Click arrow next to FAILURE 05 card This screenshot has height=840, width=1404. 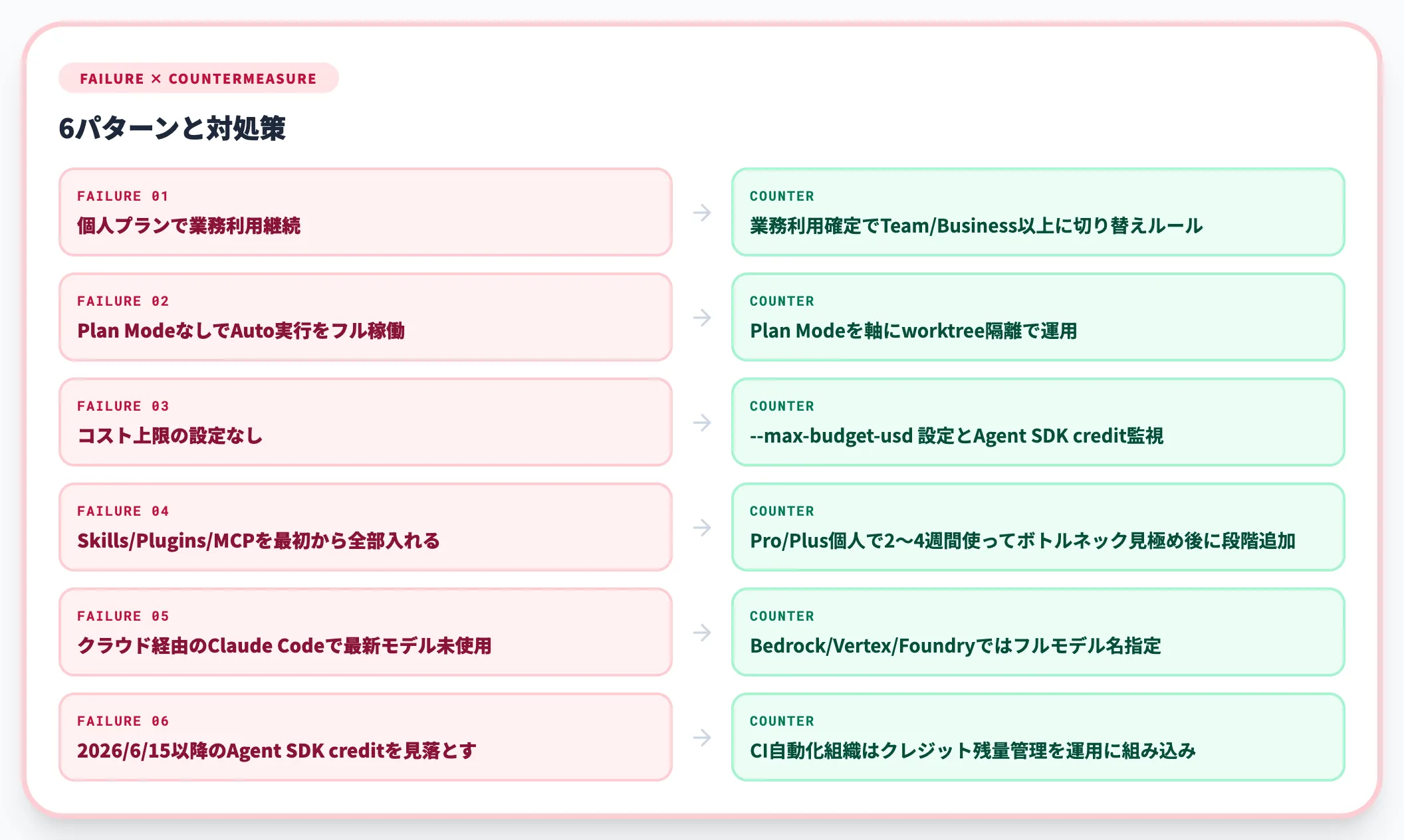[702, 633]
